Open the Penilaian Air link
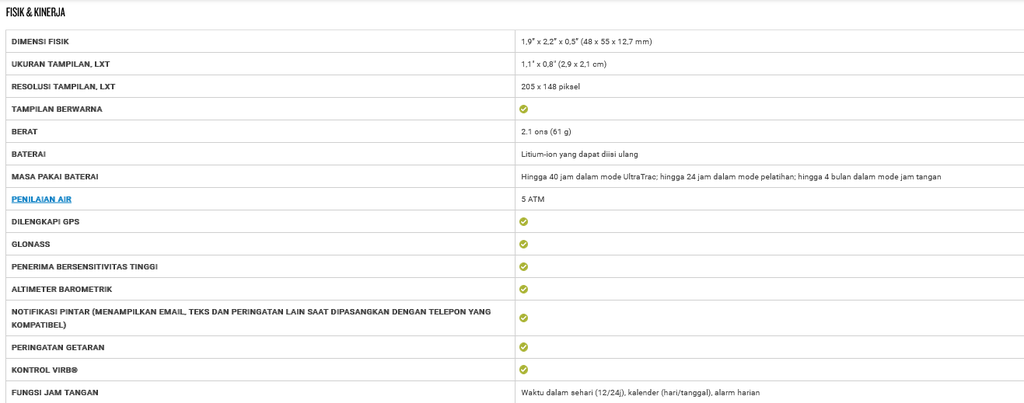 (41, 199)
